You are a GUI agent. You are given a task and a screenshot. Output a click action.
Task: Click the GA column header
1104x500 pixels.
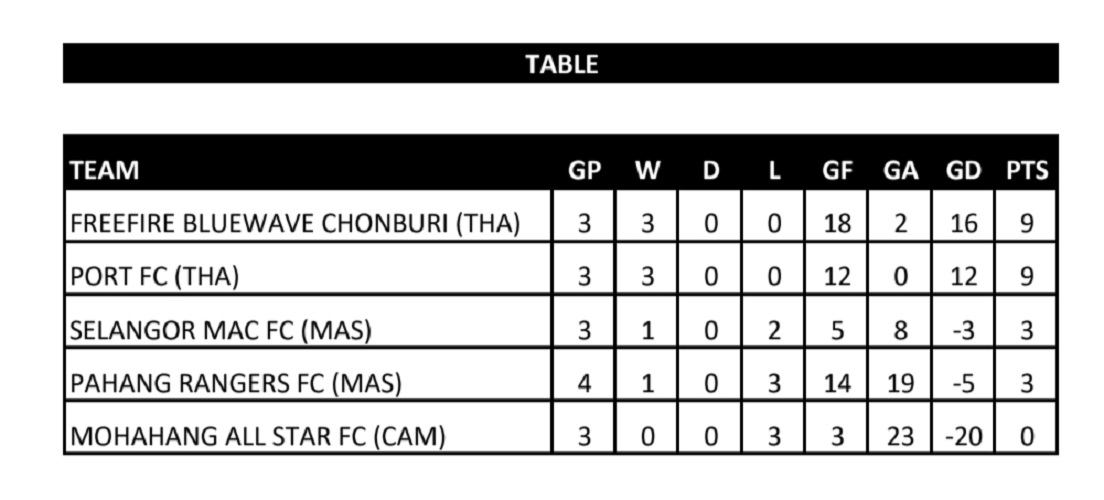coord(900,171)
